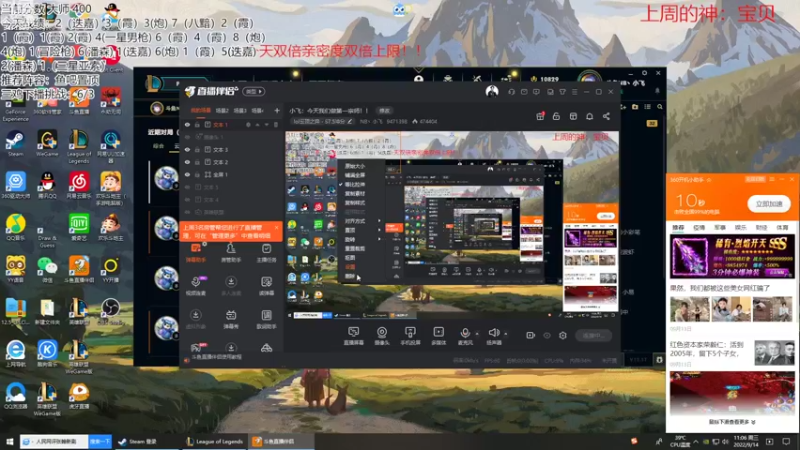The image size is (800, 450).
Task: Toggle visibility eye of layer 文本 2
Action: (187, 162)
